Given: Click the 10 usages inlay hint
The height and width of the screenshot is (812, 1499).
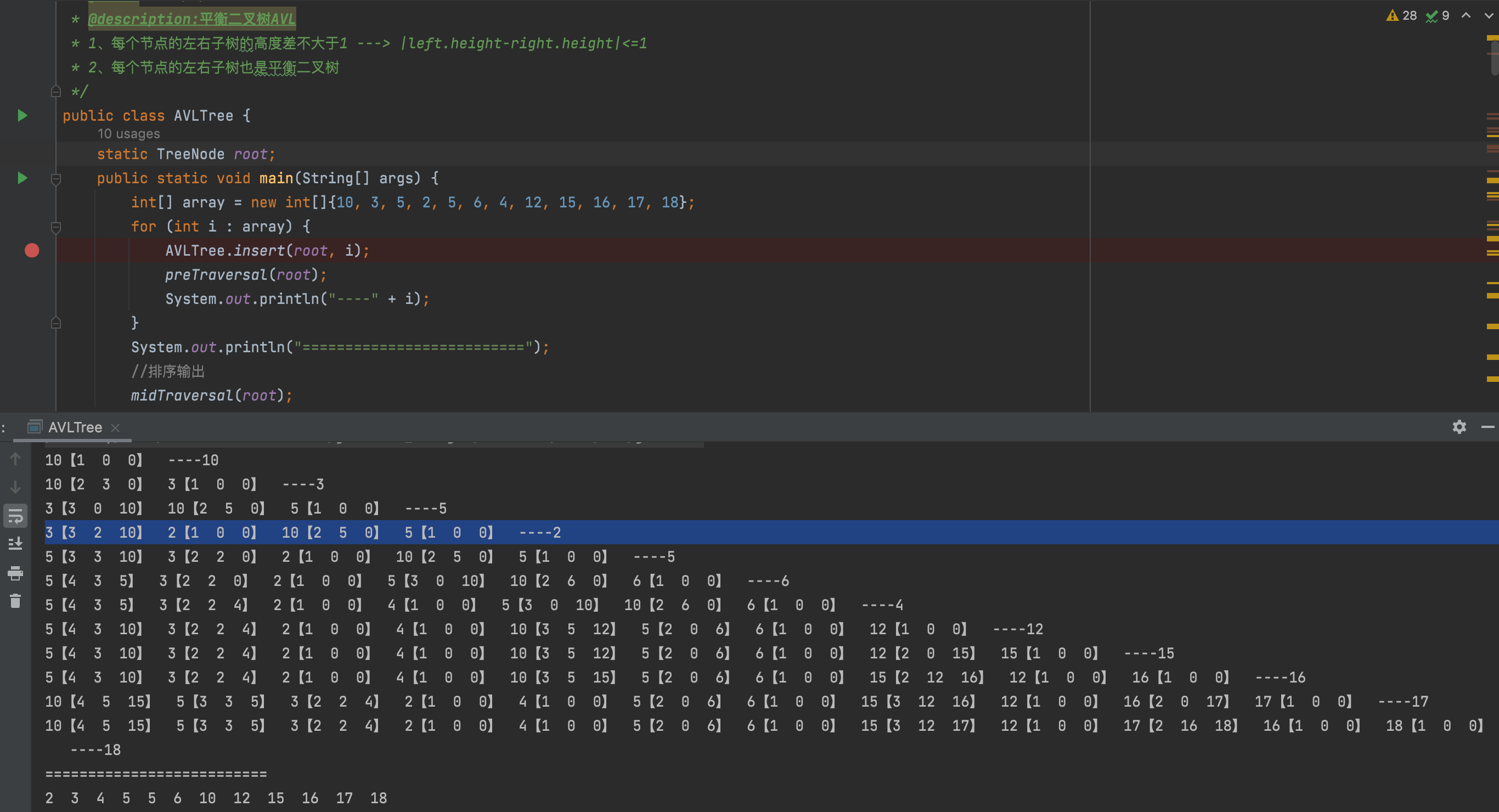Looking at the screenshot, I should click(128, 134).
